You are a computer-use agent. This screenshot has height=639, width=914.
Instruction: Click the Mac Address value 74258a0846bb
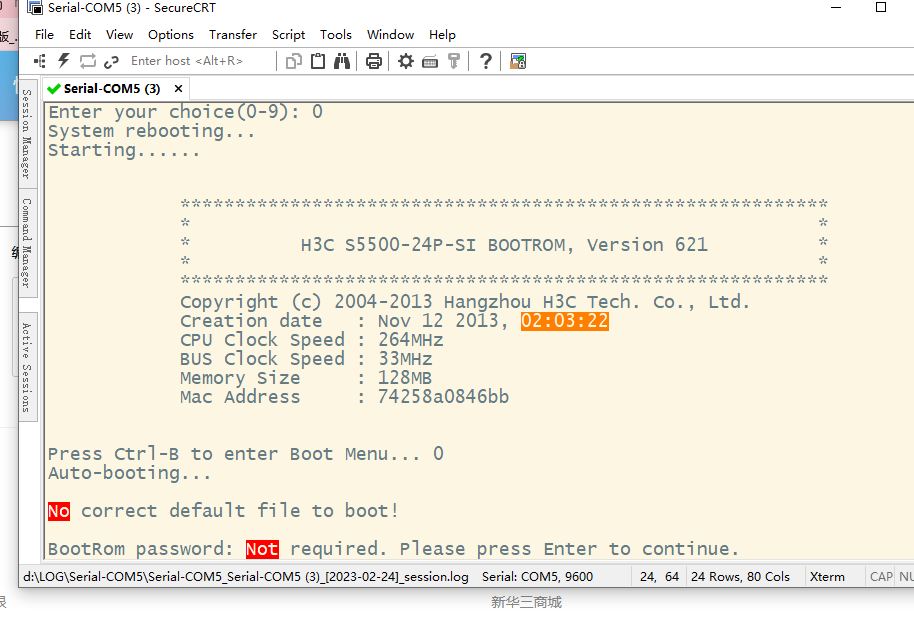(444, 397)
